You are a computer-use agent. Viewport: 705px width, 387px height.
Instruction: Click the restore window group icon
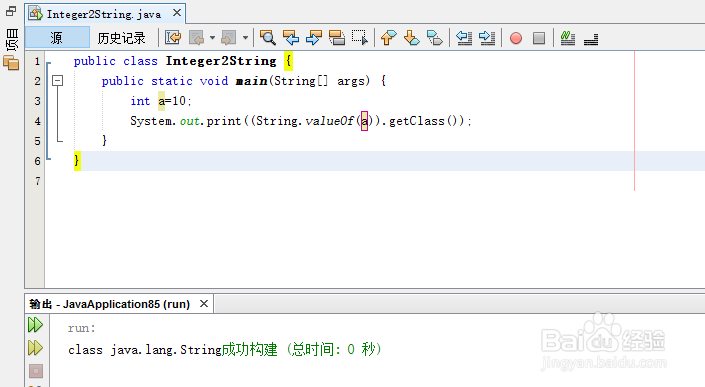(11, 11)
